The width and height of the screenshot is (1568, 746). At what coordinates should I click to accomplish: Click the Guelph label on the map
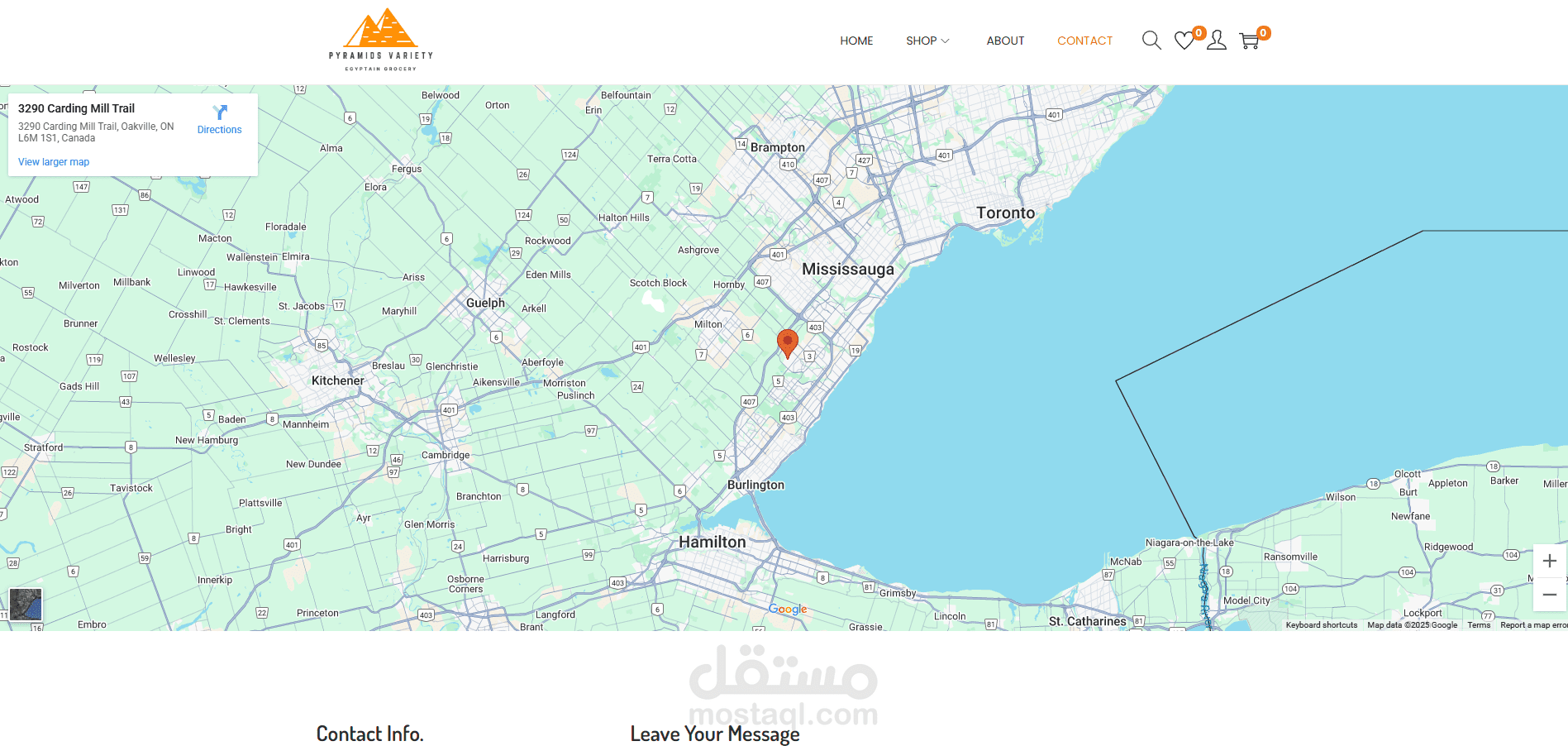485,303
